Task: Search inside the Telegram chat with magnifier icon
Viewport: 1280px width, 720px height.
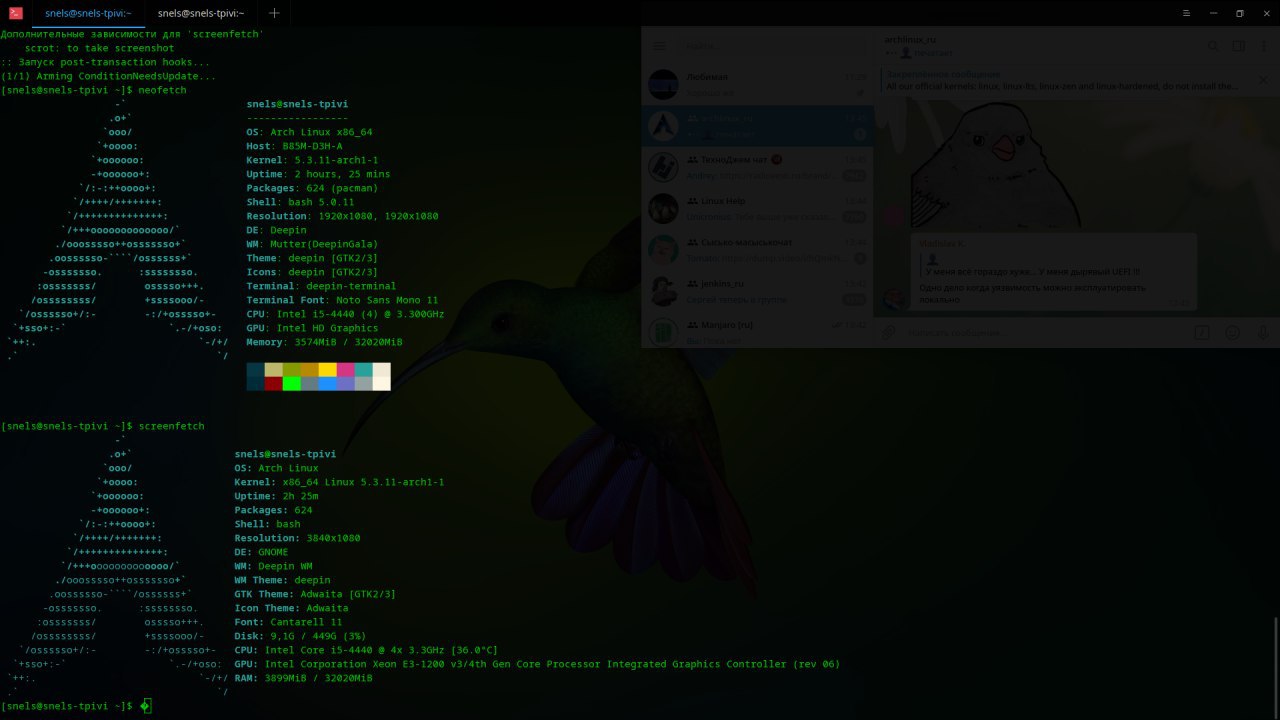Action: coord(1213,46)
